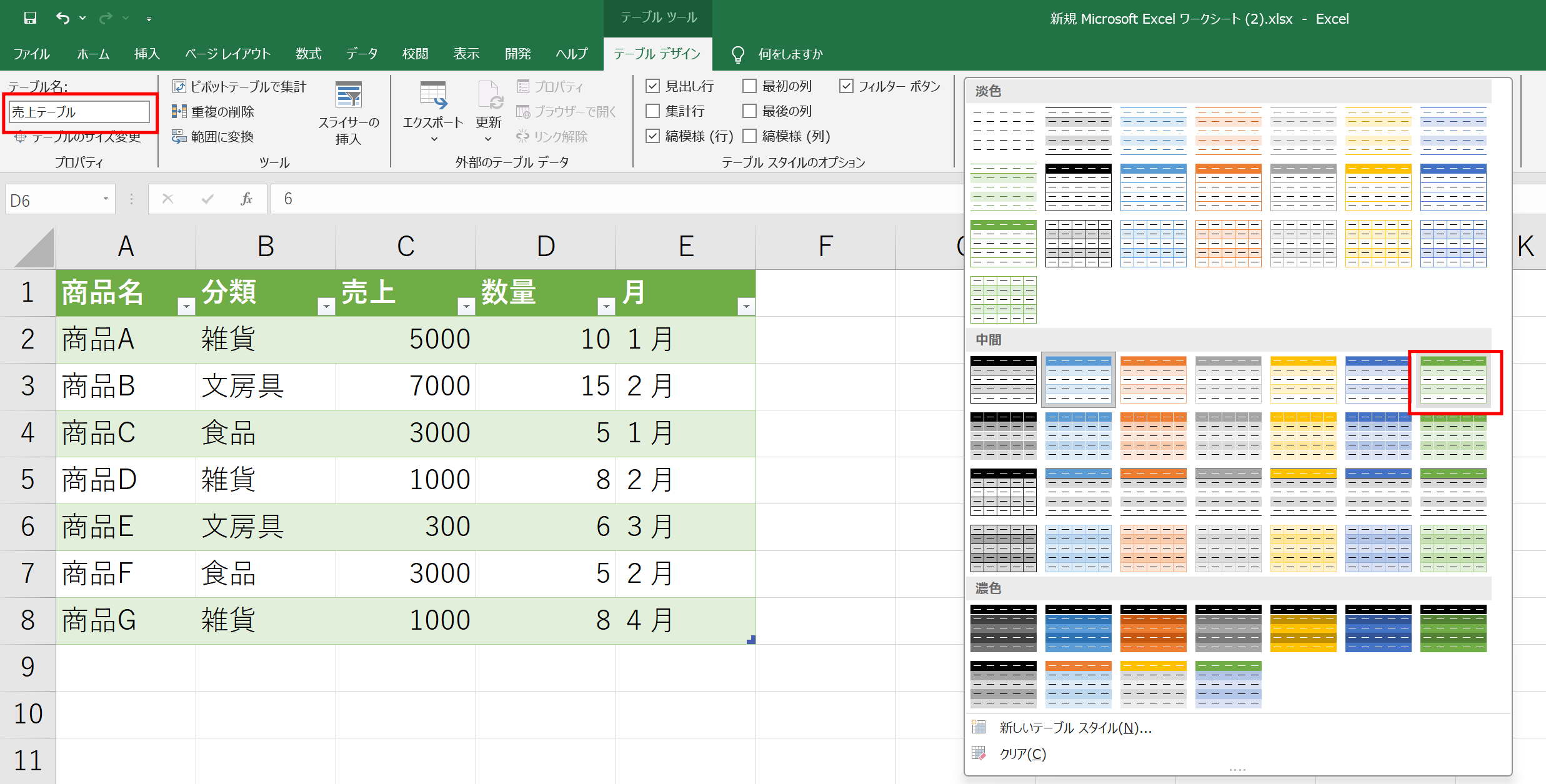Click the Save icon in quick access toolbar
The width and height of the screenshot is (1546, 784).
[x=30, y=18]
